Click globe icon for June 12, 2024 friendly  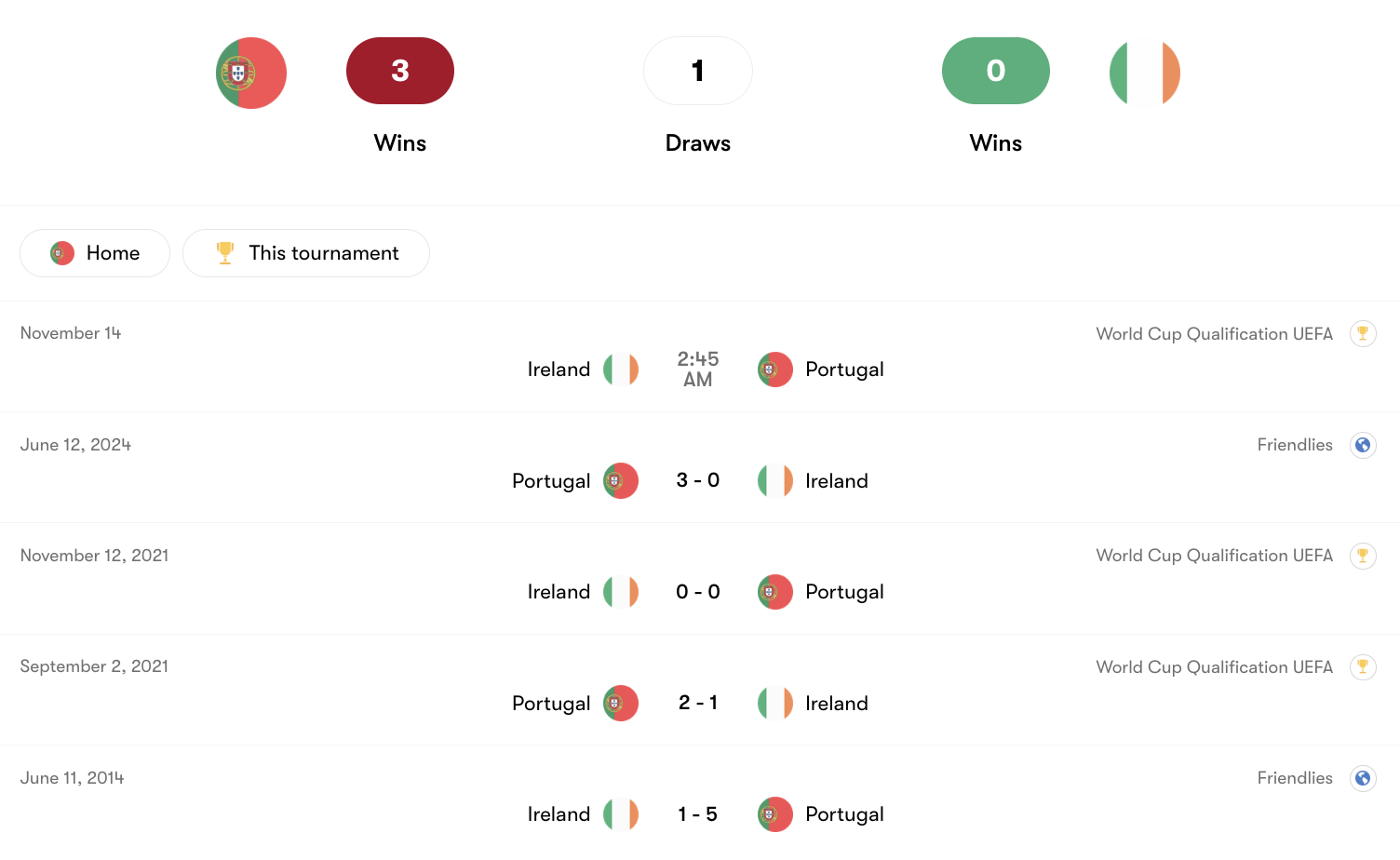click(x=1363, y=445)
